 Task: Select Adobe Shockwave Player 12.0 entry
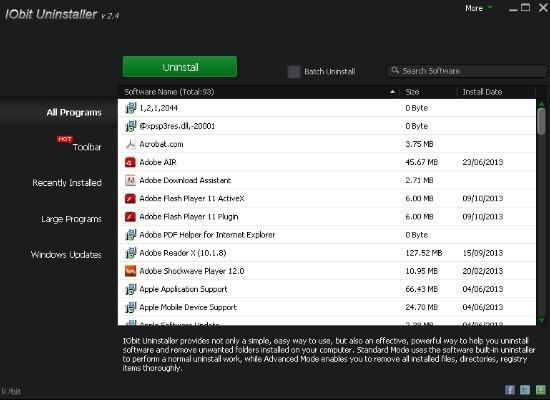pyautogui.click(x=192, y=271)
